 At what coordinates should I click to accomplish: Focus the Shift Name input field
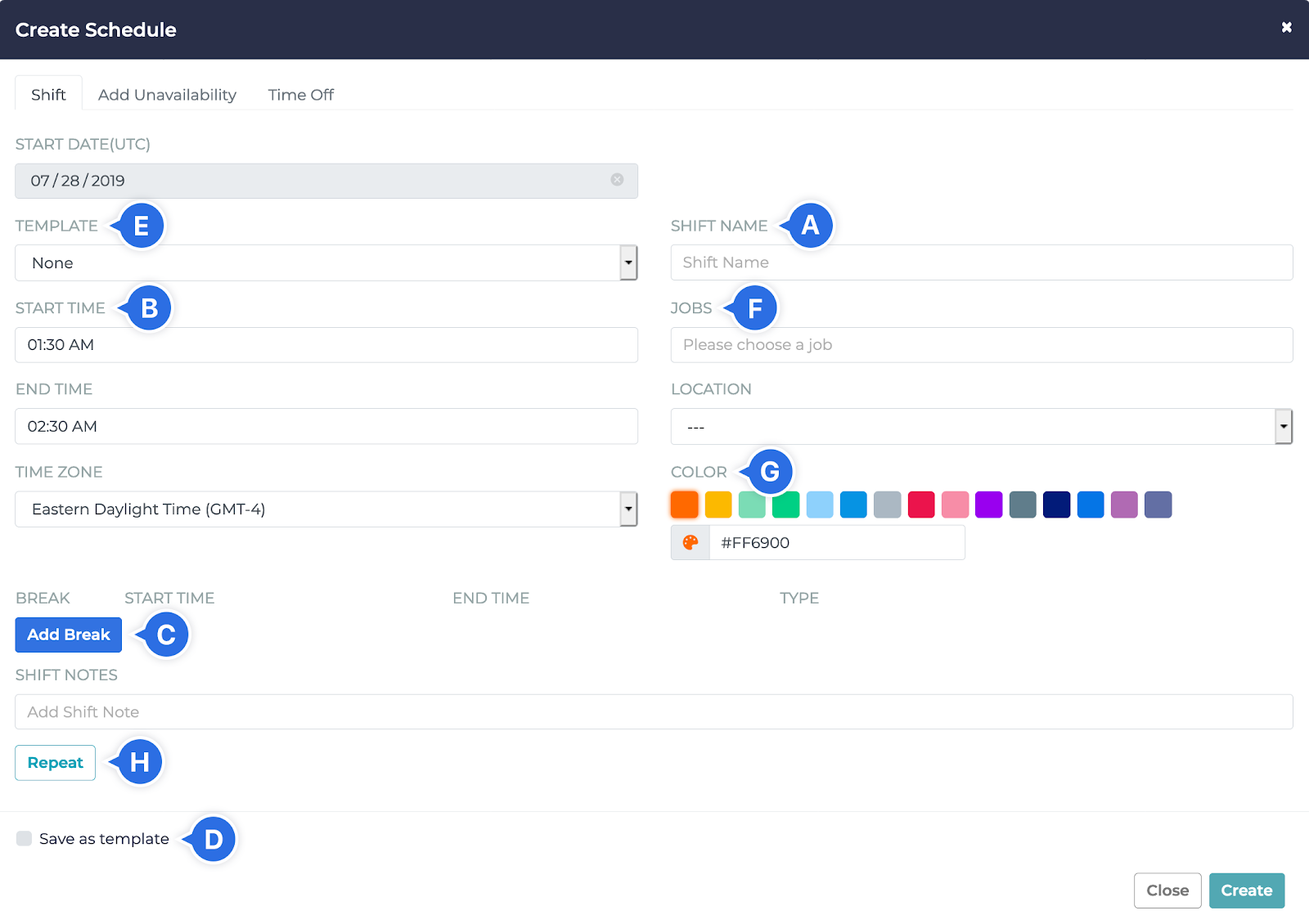point(981,262)
